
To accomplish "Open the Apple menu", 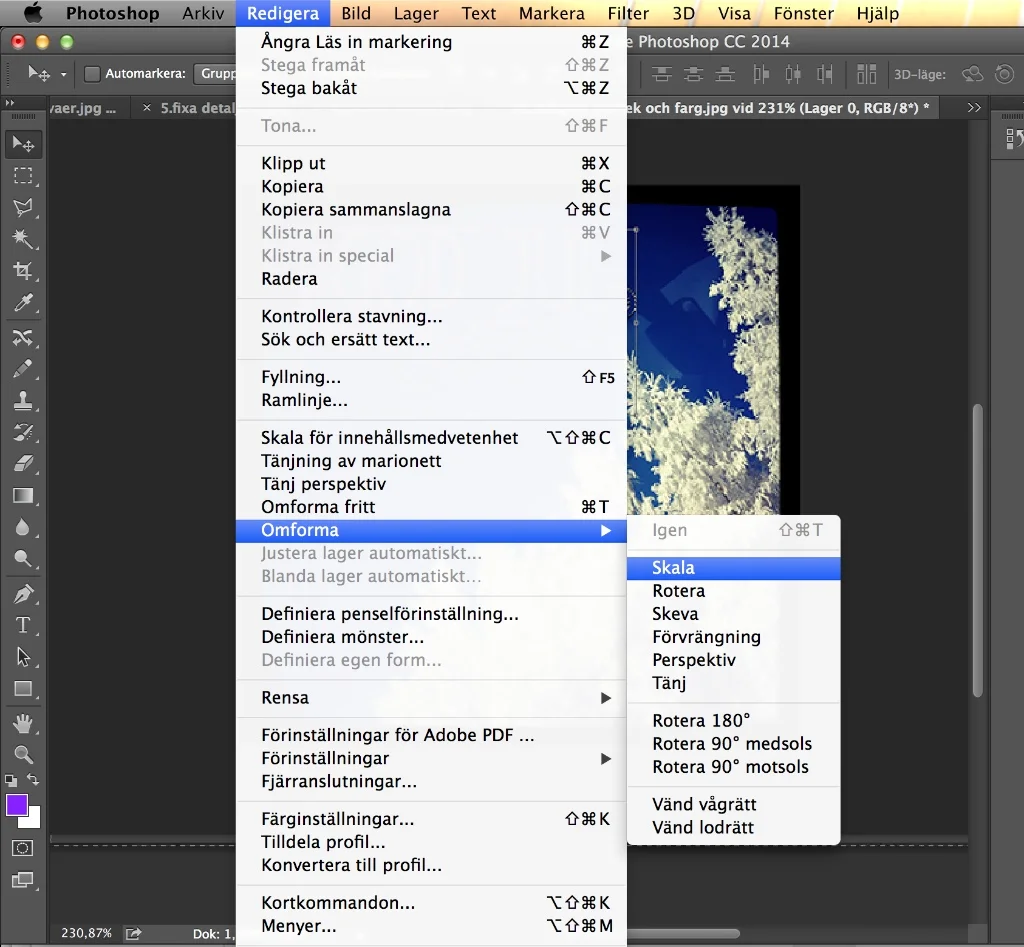I will (33, 13).
